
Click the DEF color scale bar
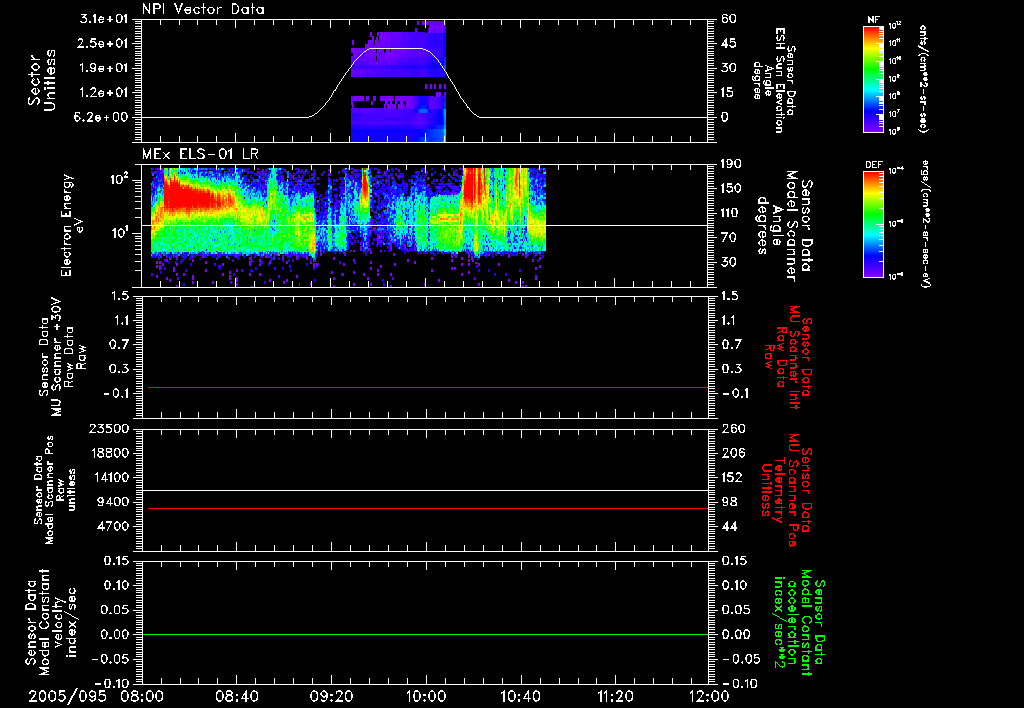[x=873, y=224]
